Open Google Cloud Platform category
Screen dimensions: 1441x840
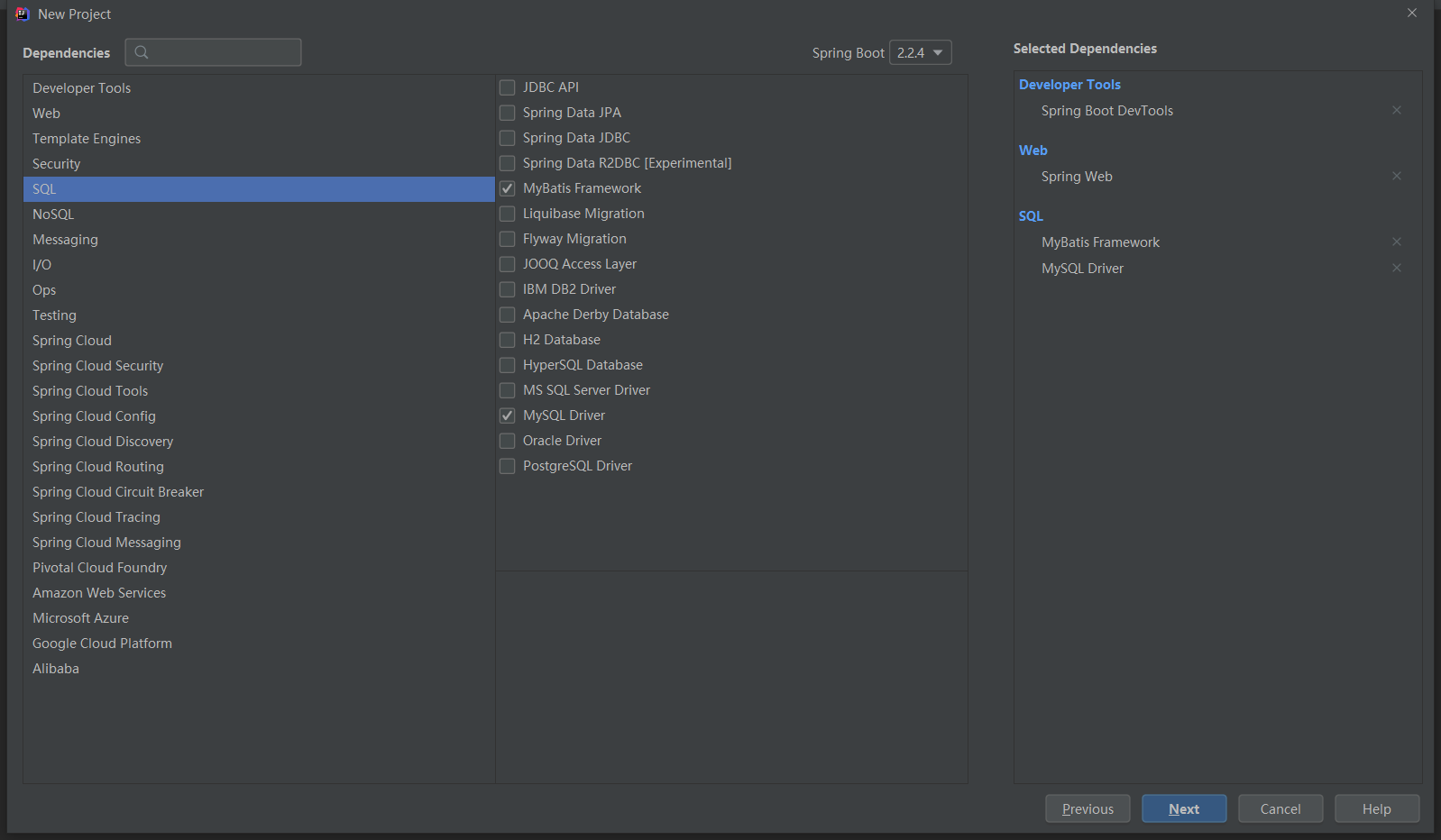point(259,644)
